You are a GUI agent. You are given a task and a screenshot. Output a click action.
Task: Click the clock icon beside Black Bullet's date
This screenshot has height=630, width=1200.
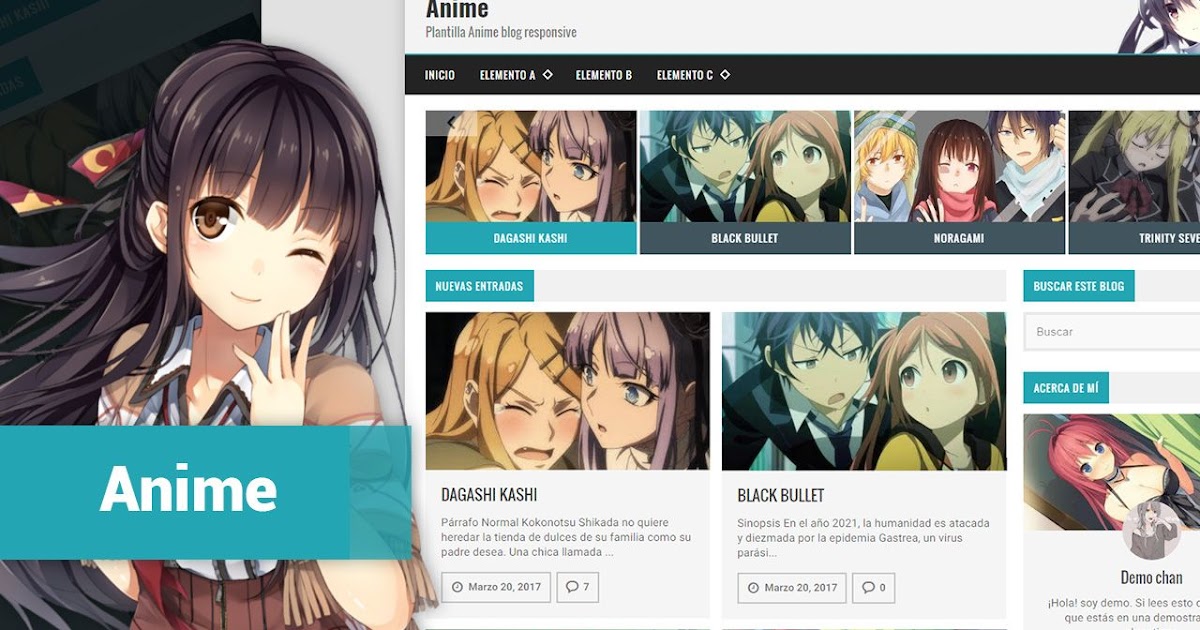point(753,588)
